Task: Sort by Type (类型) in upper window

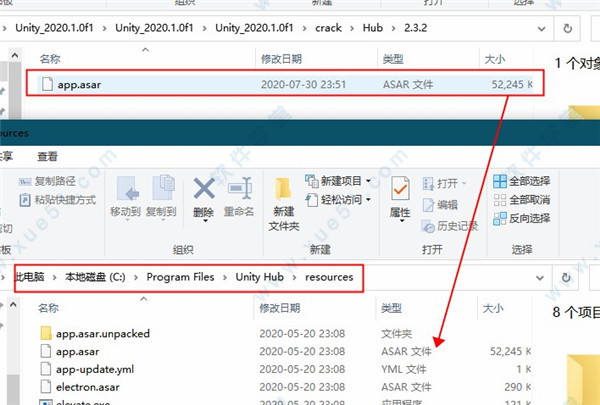Action: (x=393, y=59)
